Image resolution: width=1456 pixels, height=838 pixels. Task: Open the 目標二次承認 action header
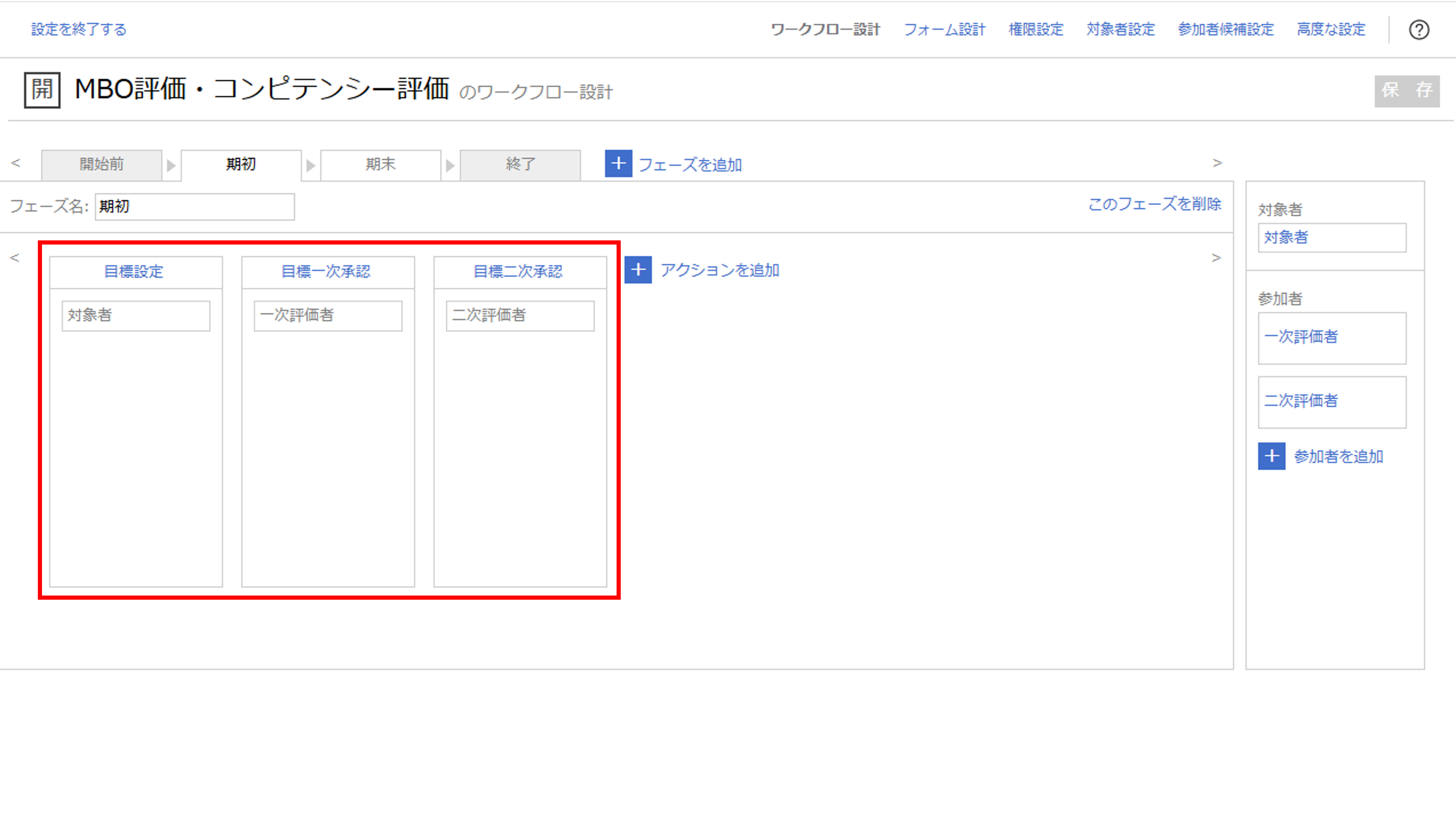click(520, 272)
